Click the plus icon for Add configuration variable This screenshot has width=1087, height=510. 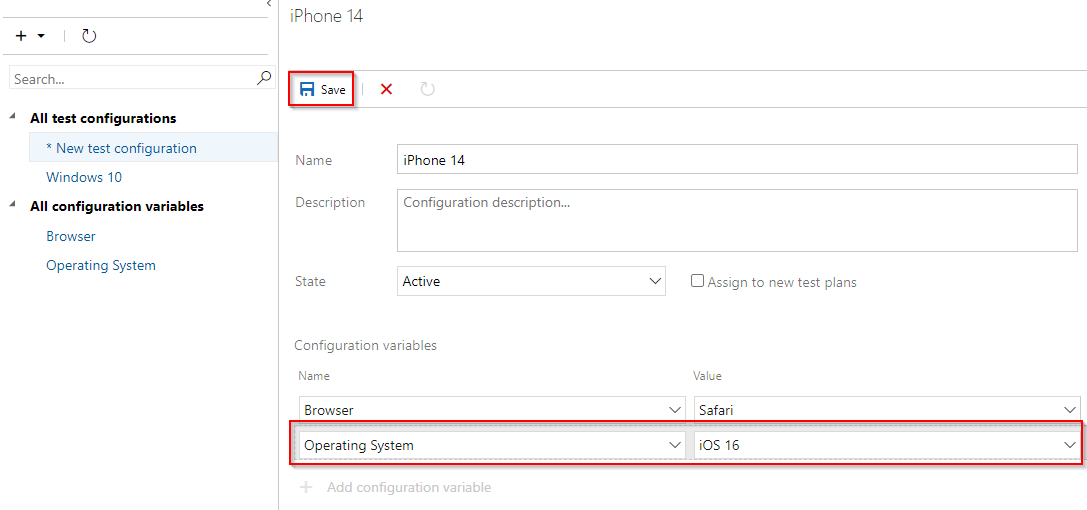306,487
